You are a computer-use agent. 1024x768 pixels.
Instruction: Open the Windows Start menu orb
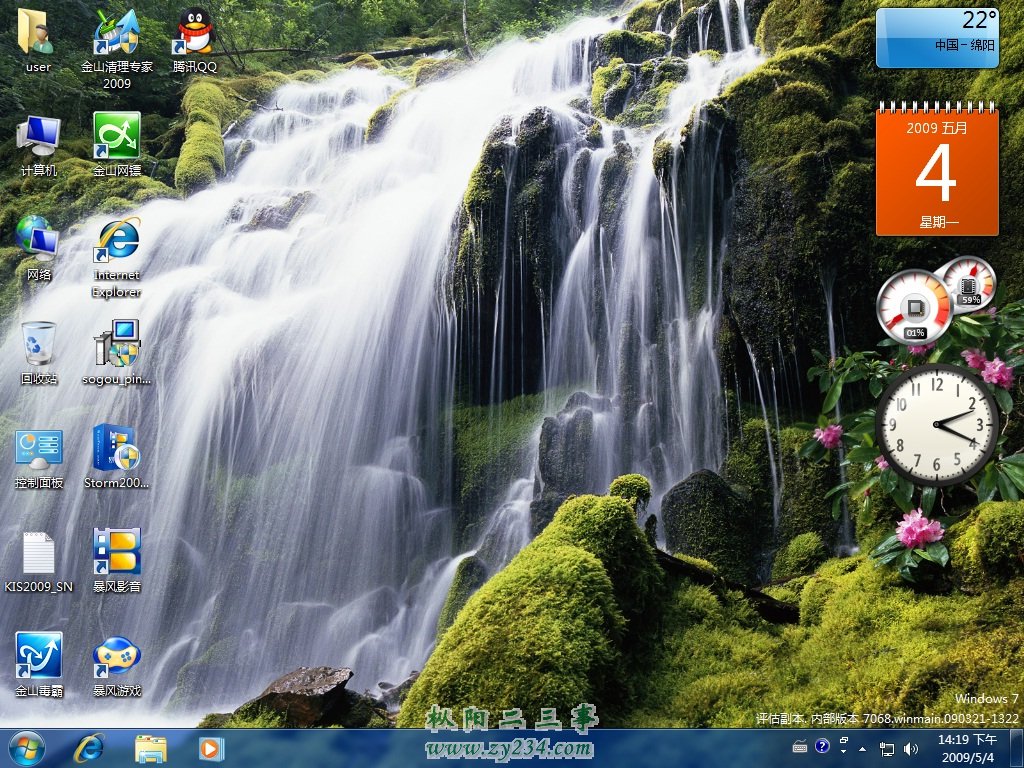point(26,748)
